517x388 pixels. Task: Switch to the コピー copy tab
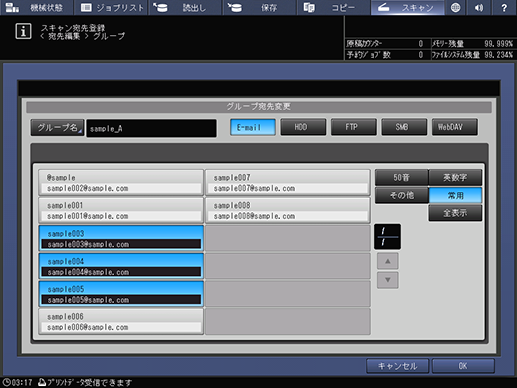pos(334,7)
